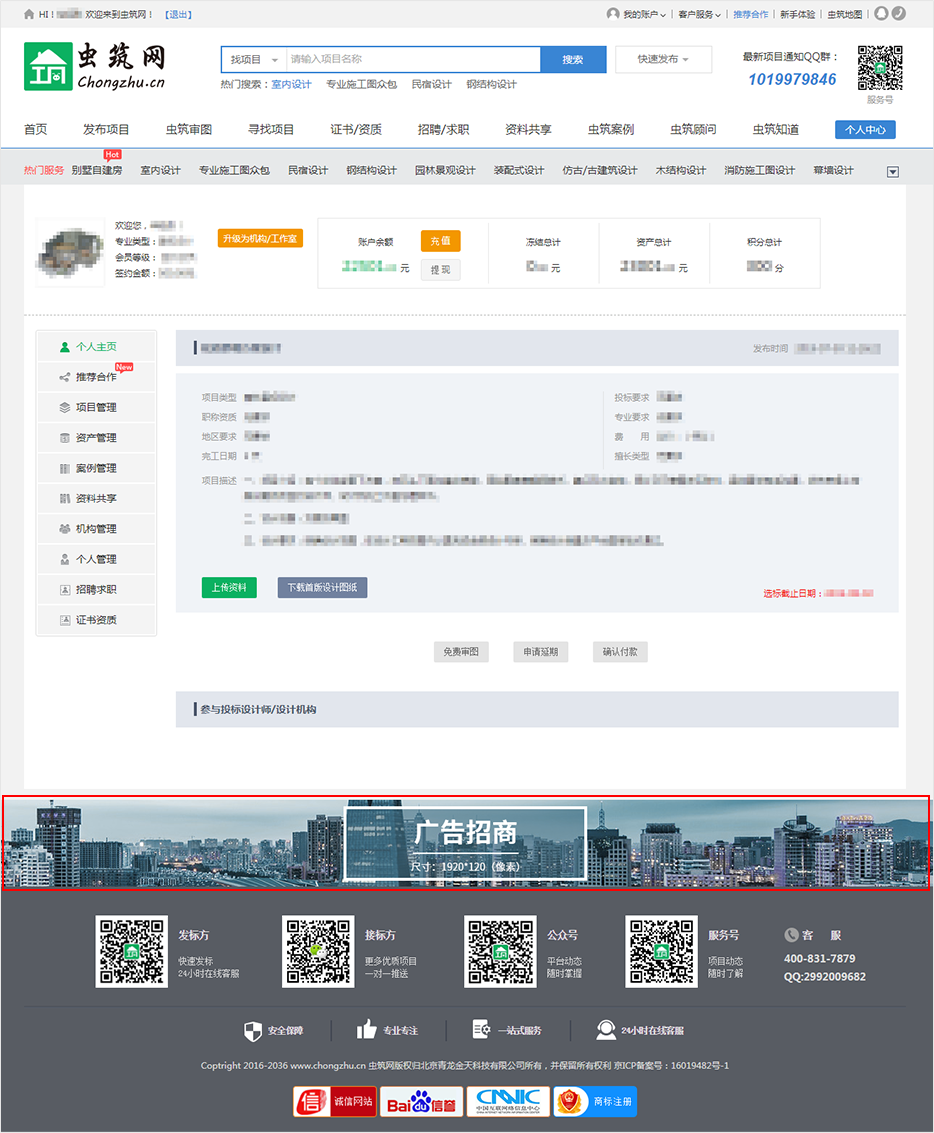Expand the hot services list arrow
The width and height of the screenshot is (934, 1133).
click(x=893, y=172)
